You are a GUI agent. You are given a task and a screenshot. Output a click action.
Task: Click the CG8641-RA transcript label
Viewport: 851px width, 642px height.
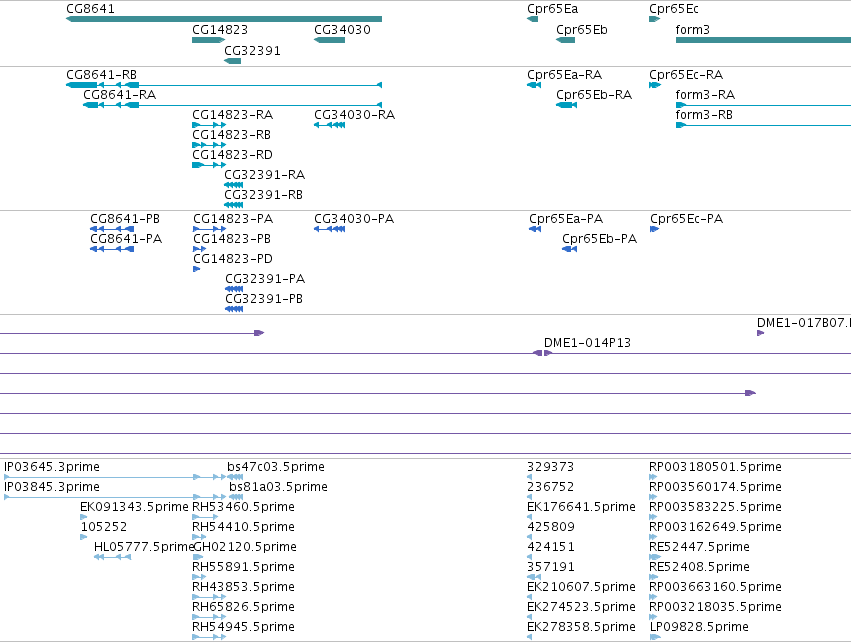pyautogui.click(x=119, y=95)
